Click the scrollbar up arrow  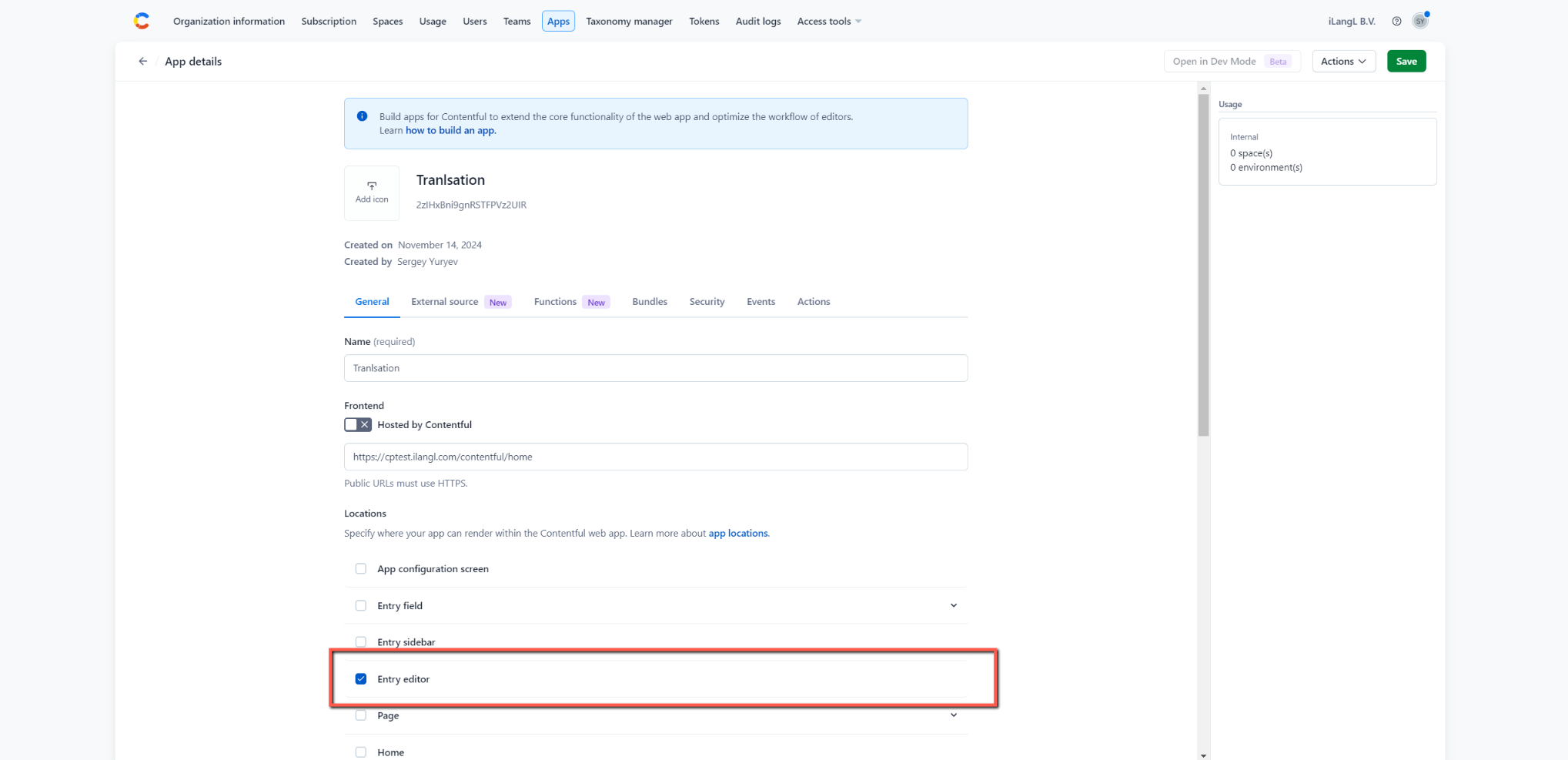(1203, 89)
